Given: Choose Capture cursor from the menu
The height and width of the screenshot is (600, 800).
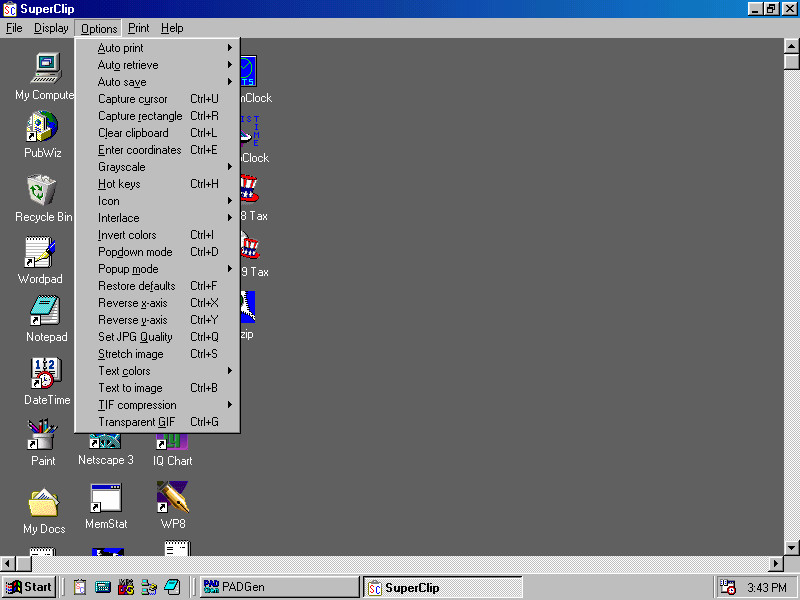Looking at the screenshot, I should 157,99.
